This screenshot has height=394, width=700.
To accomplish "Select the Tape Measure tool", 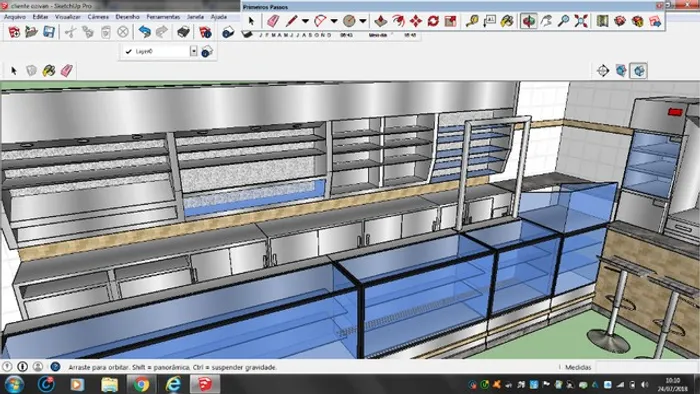I will pos(472,21).
